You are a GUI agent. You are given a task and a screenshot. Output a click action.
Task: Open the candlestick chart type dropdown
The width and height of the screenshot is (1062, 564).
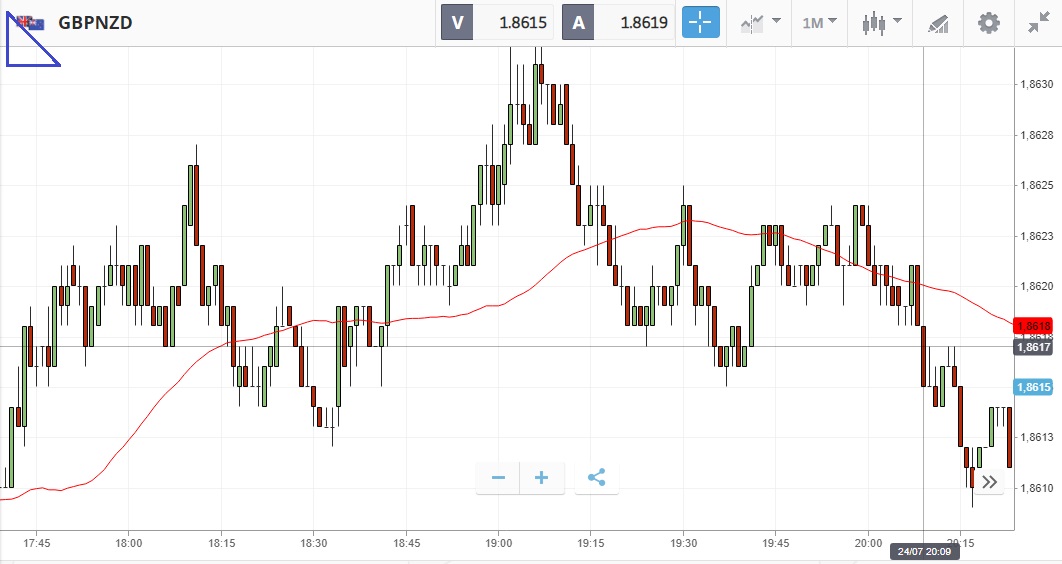click(x=881, y=23)
